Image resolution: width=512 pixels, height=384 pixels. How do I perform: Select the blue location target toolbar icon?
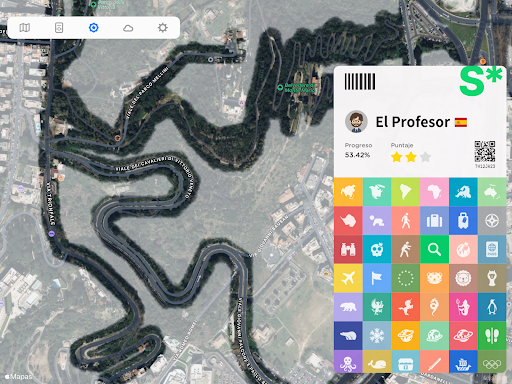(94, 28)
